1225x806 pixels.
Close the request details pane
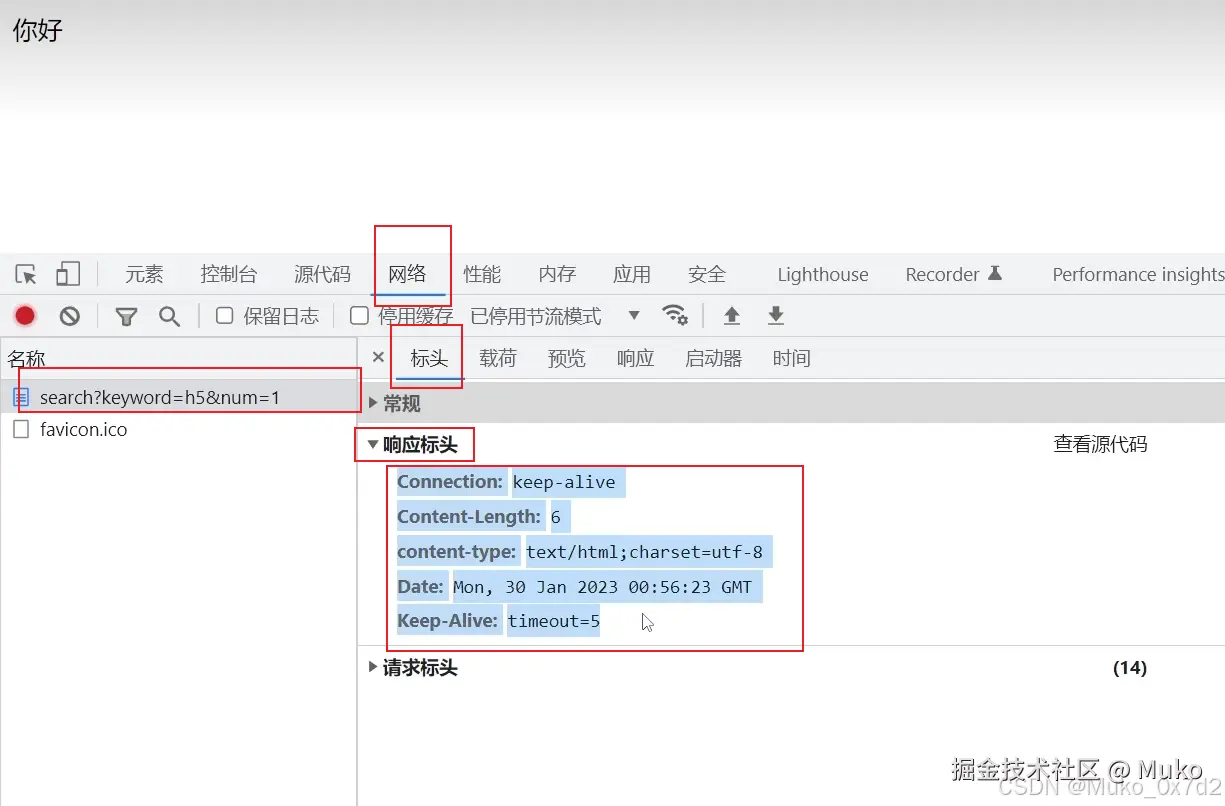coord(378,357)
